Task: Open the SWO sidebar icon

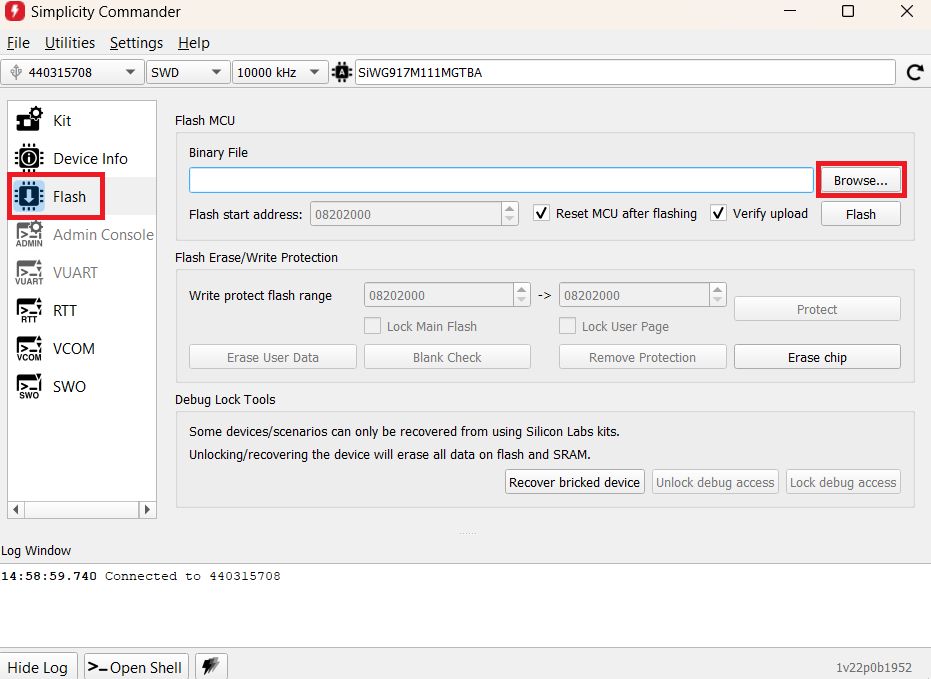Action: [x=29, y=386]
